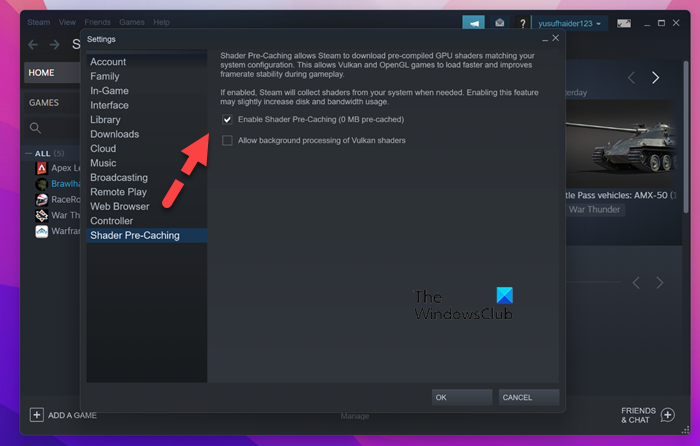Click the War Thunder tag under the banner
The image size is (700, 446).
click(x=595, y=209)
